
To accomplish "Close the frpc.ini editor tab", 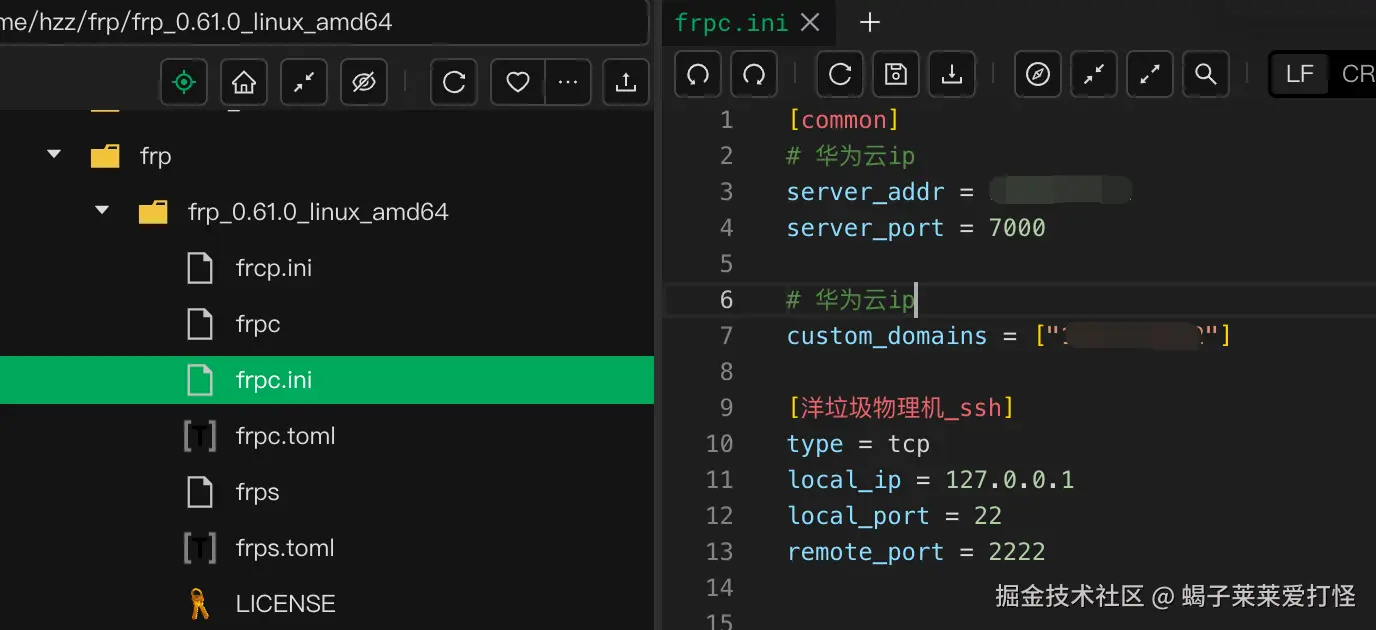I will (x=811, y=22).
